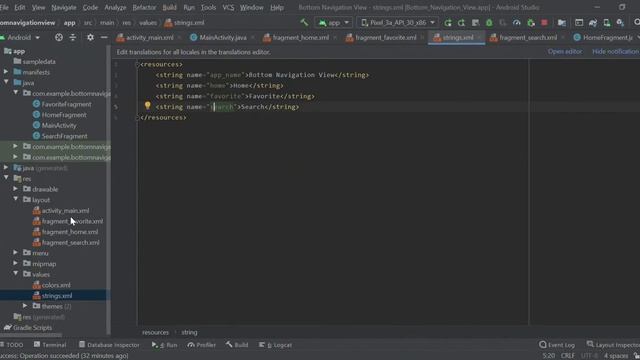Click the Open editor link
Viewport: 640px width, 360px height.
tap(565, 51)
